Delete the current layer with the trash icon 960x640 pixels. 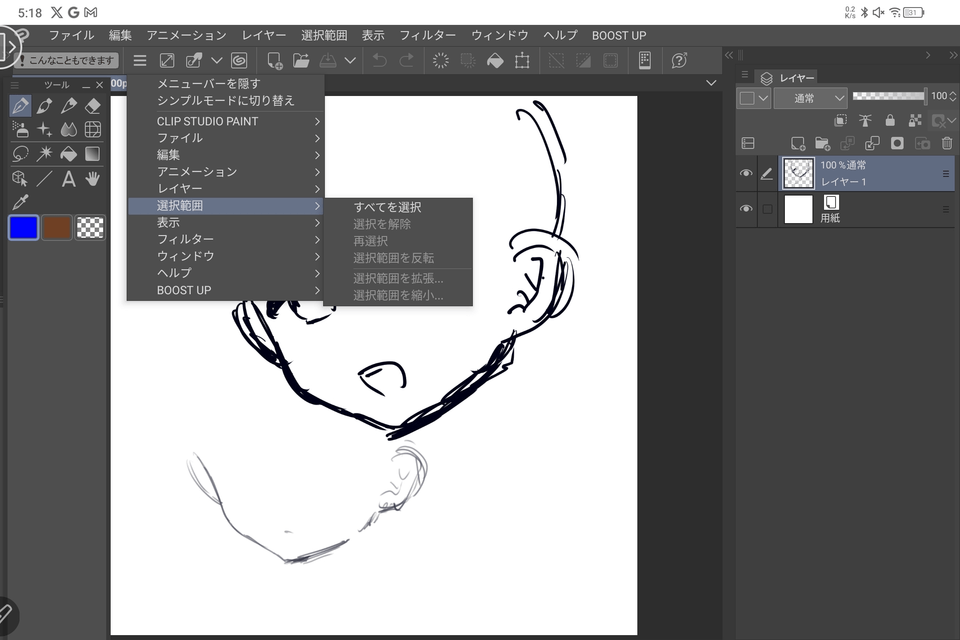tap(947, 143)
